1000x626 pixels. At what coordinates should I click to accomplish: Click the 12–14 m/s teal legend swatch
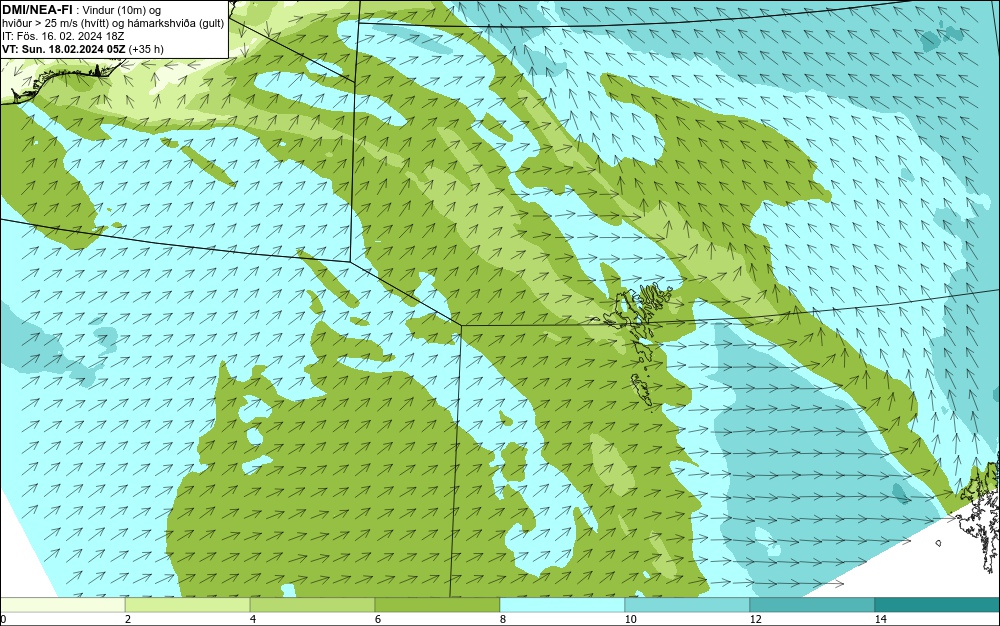click(x=812, y=605)
